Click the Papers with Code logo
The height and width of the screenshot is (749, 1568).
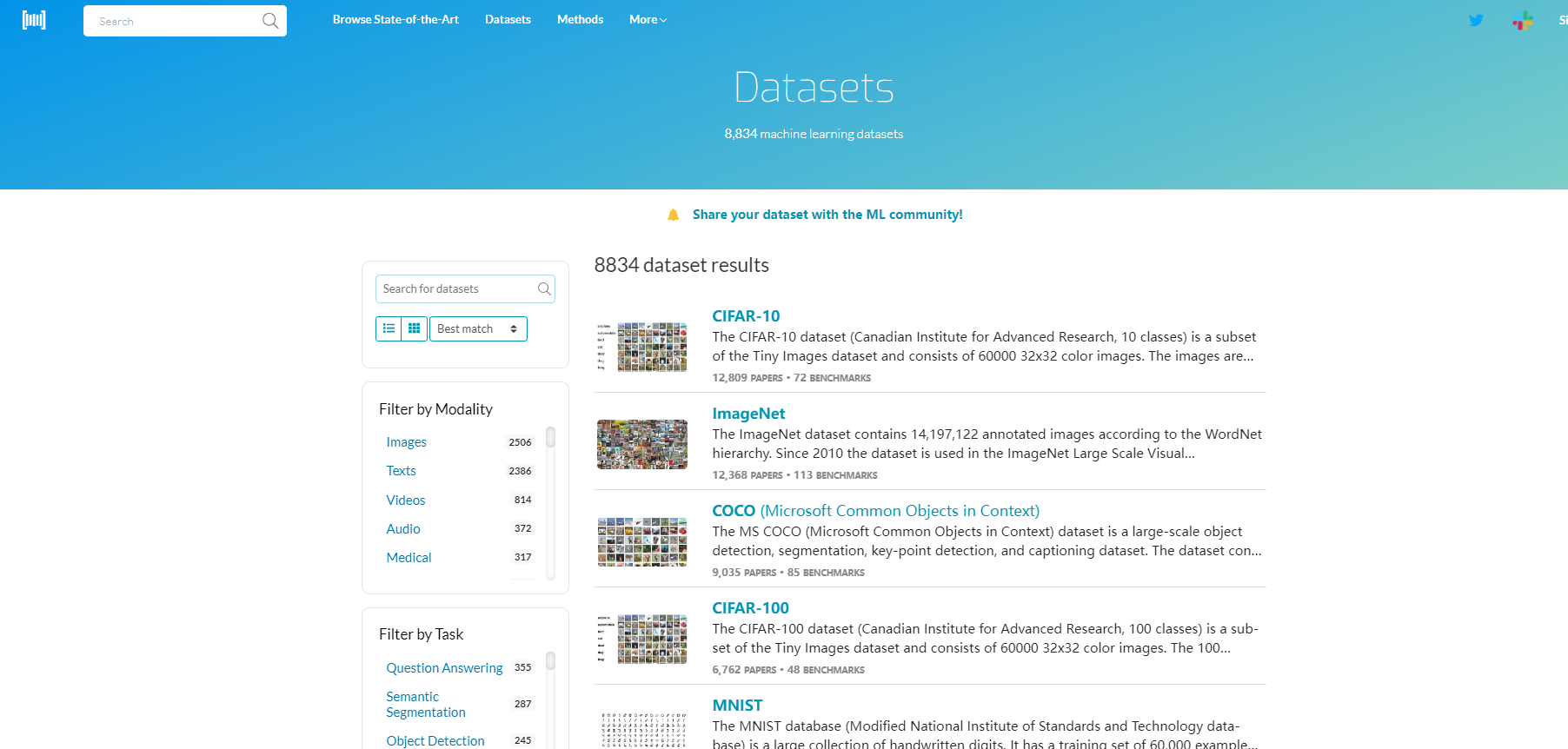[34, 20]
